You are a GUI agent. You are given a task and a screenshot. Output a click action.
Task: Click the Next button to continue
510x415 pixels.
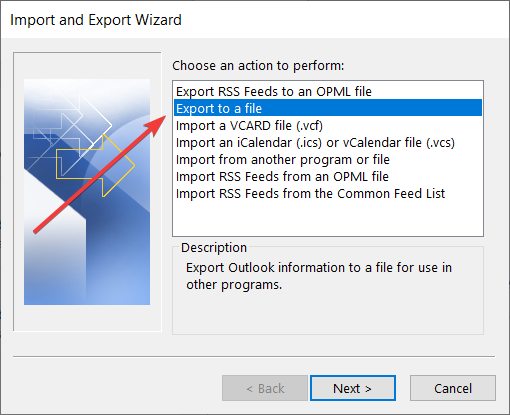(x=353, y=388)
